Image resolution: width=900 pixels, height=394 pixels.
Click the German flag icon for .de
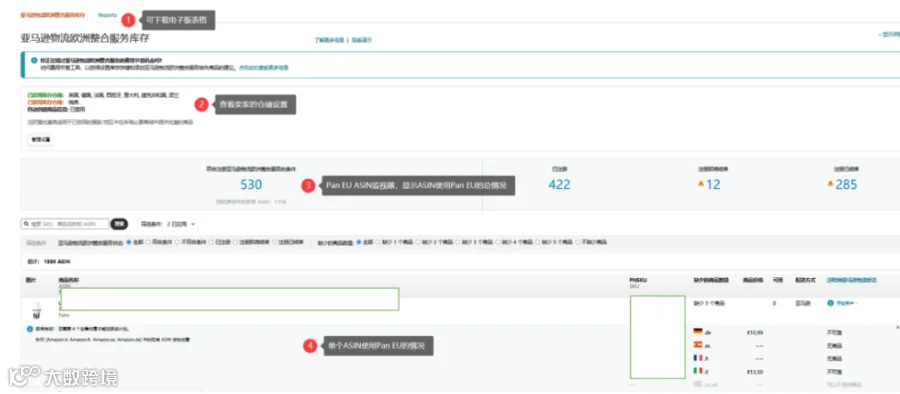(698, 331)
